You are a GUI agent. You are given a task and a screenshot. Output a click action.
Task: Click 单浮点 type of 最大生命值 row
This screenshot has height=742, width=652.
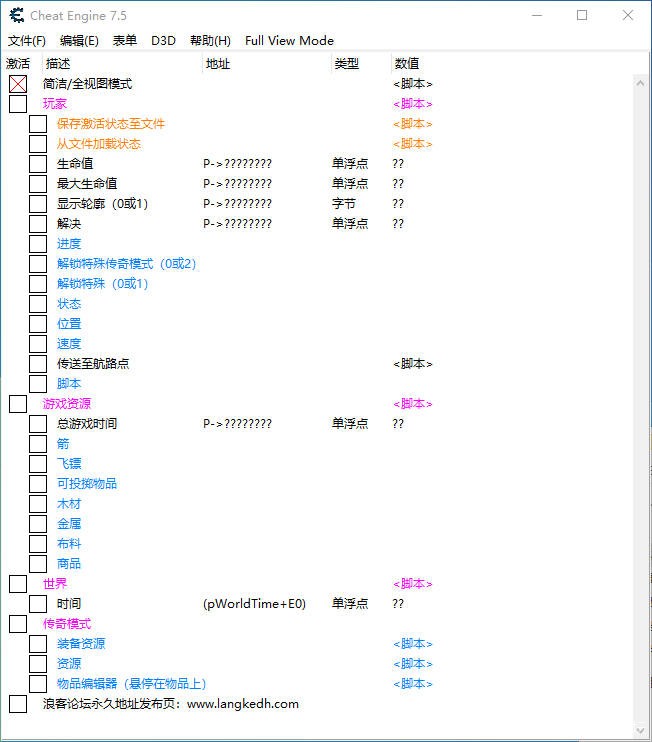[x=350, y=184]
